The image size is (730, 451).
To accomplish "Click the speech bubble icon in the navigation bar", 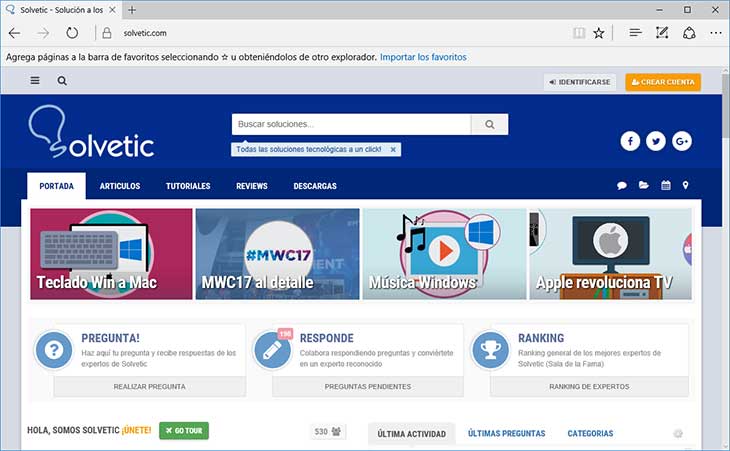I will tap(622, 186).
